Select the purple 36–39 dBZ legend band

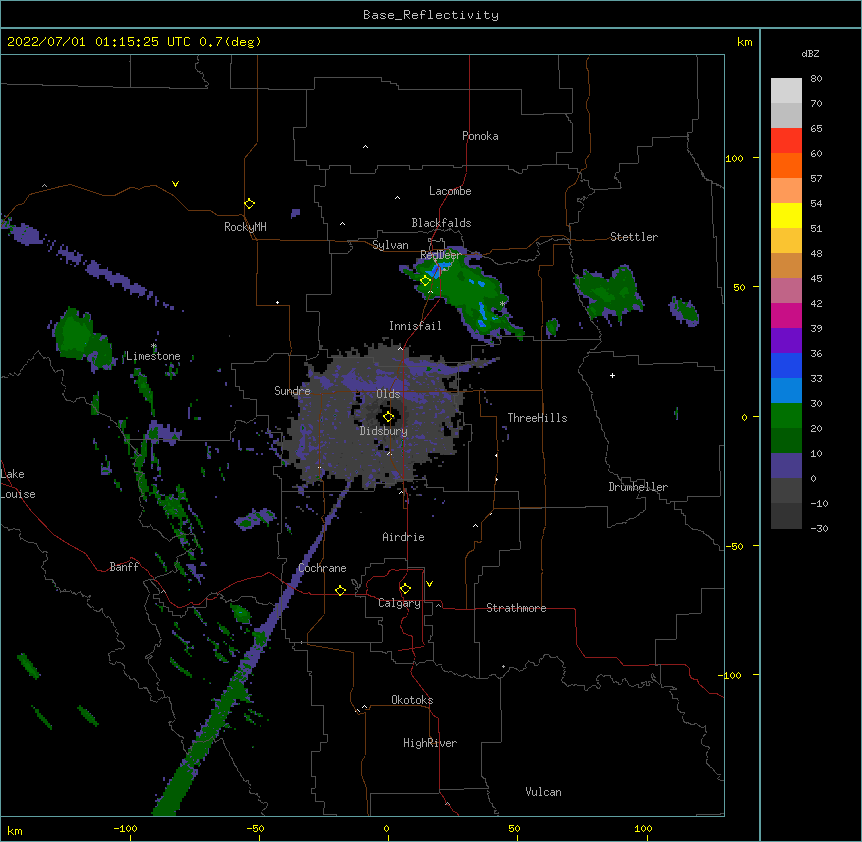point(786,341)
